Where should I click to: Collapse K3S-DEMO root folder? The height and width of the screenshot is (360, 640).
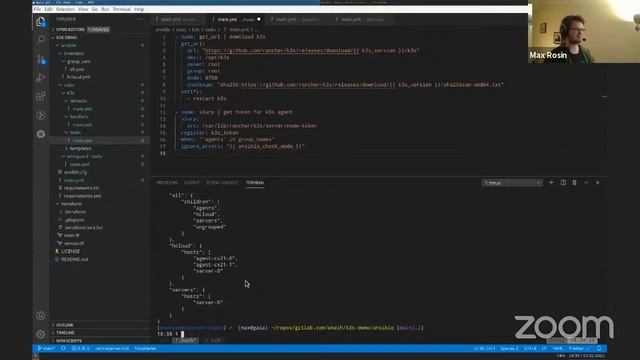(x=67, y=37)
